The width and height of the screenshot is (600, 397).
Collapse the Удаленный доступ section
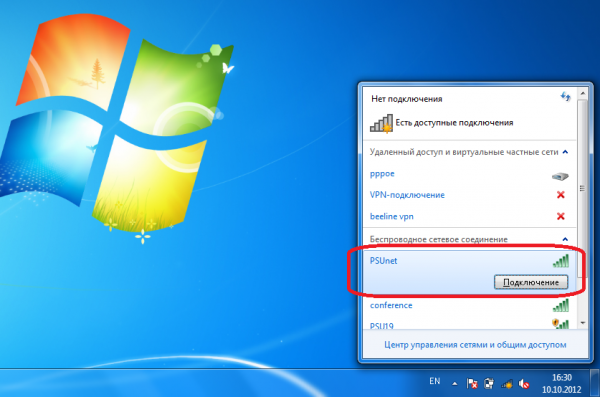click(565, 152)
